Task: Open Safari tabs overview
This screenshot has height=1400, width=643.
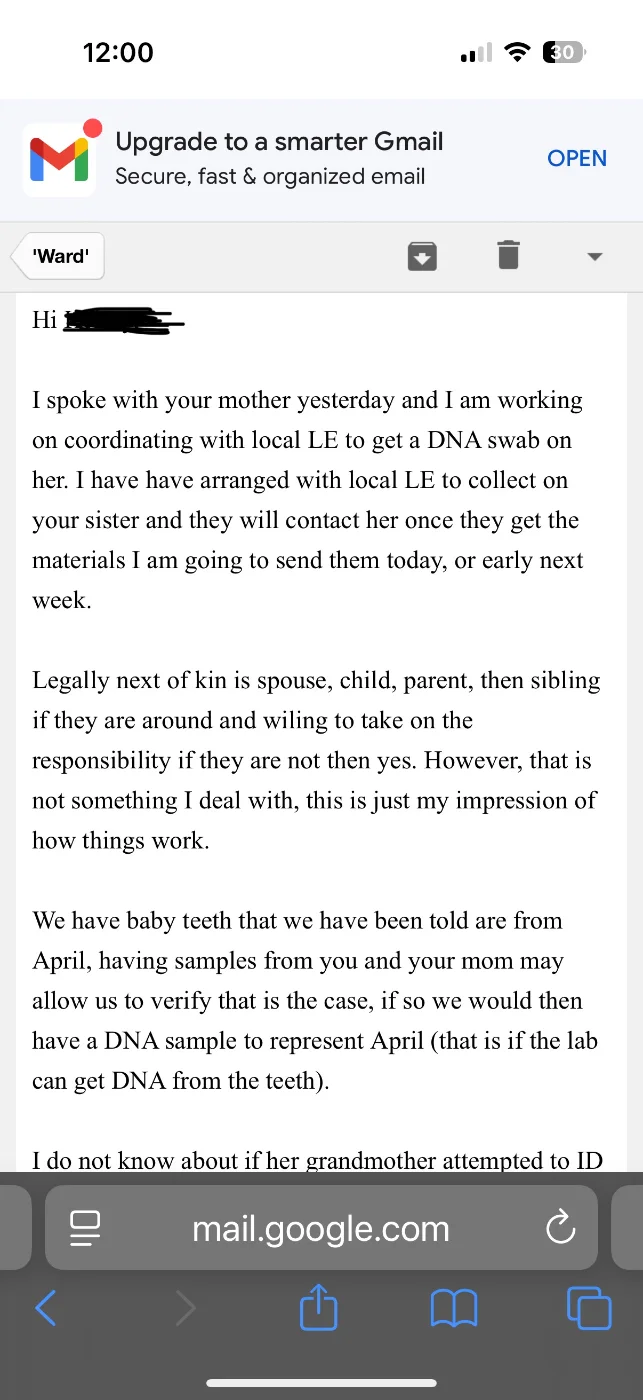Action: click(588, 1308)
